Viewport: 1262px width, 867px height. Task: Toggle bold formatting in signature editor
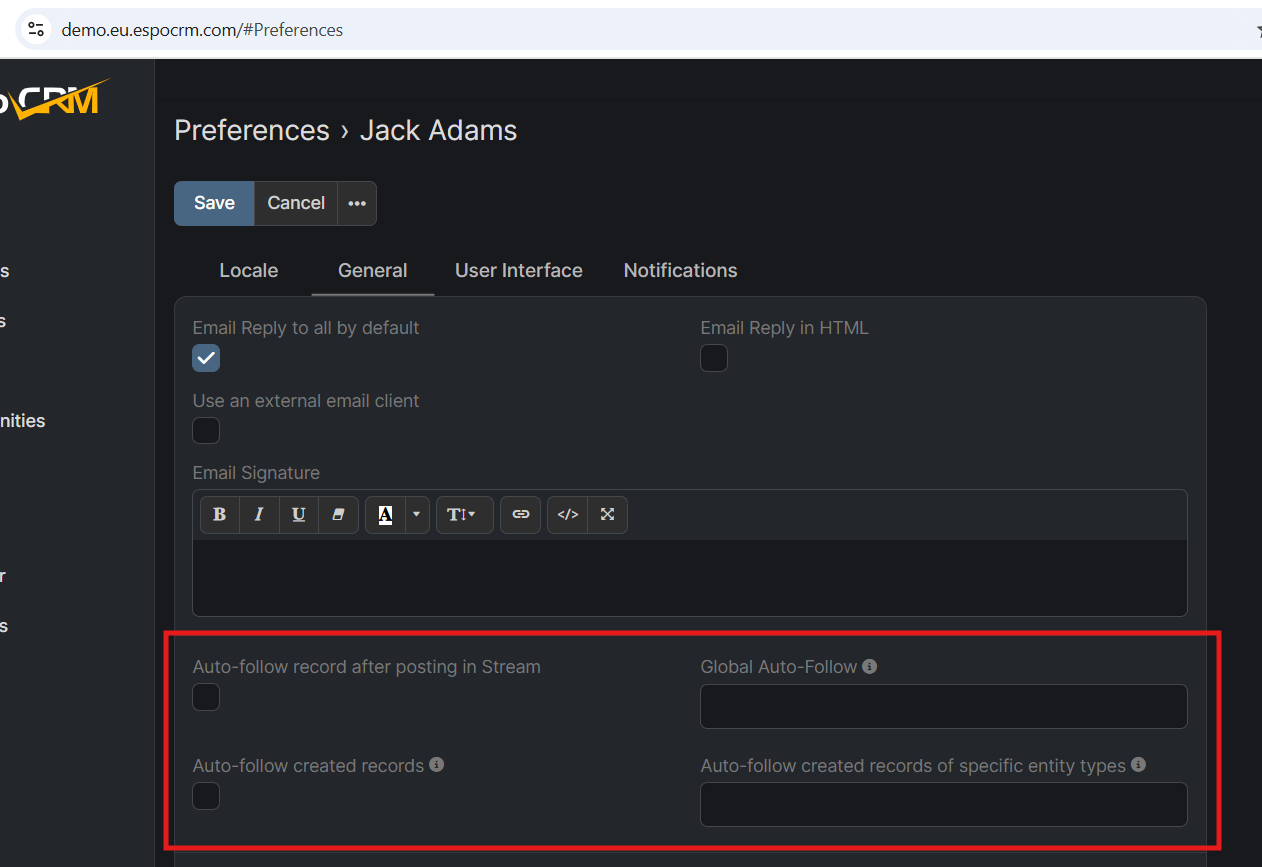pos(220,515)
